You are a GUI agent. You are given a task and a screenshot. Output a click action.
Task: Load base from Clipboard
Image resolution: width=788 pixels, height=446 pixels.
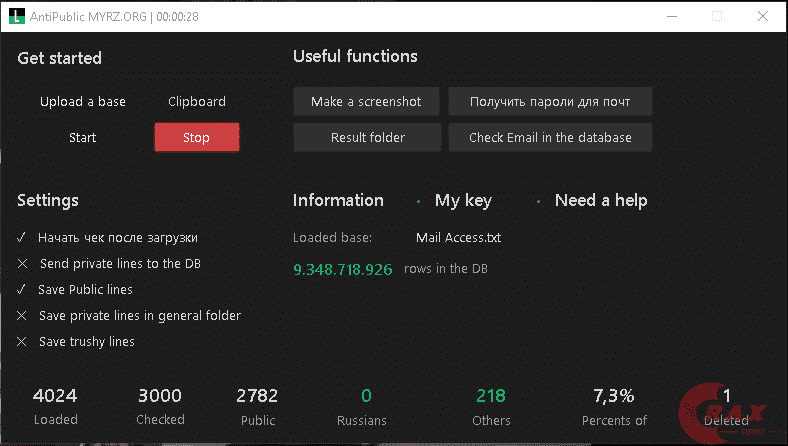coord(197,102)
